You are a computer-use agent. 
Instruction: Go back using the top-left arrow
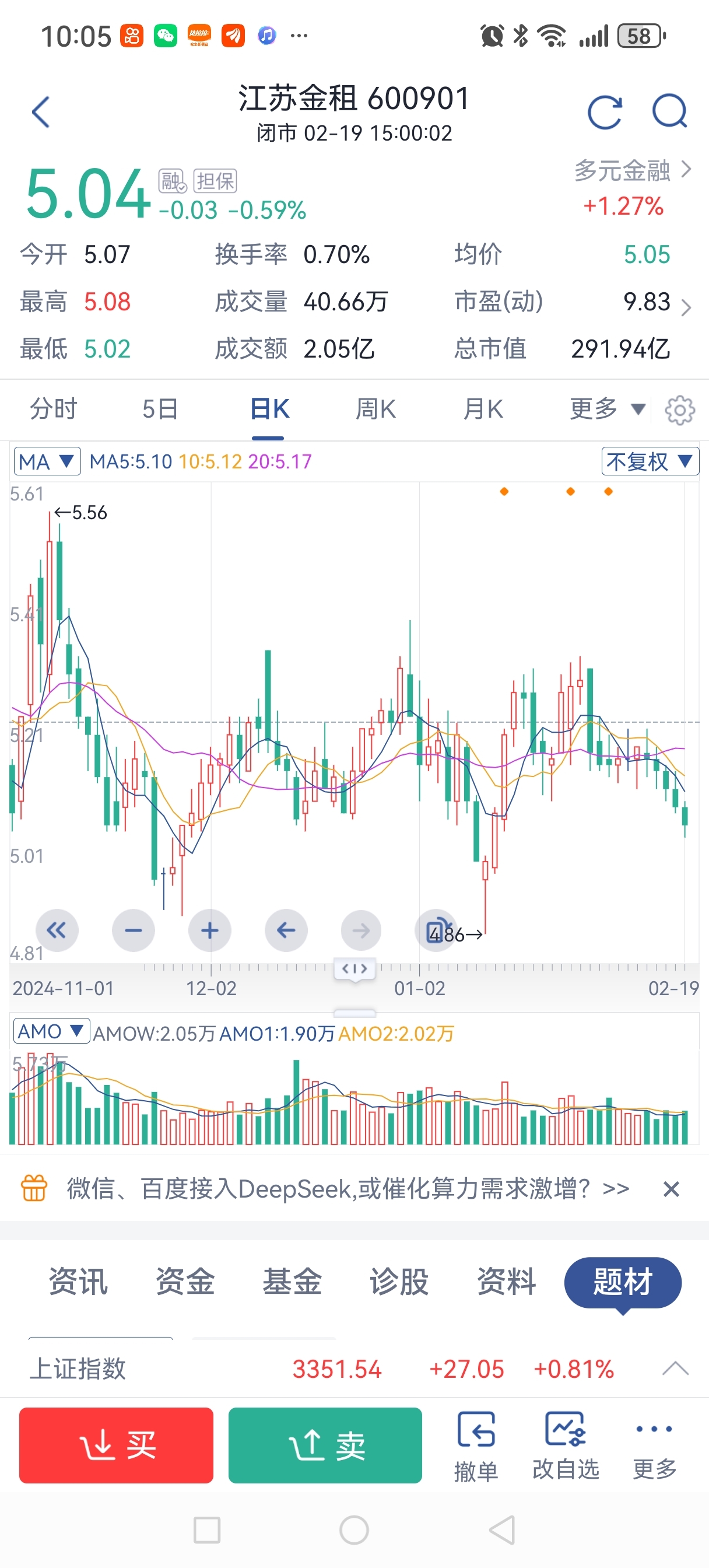(41, 112)
